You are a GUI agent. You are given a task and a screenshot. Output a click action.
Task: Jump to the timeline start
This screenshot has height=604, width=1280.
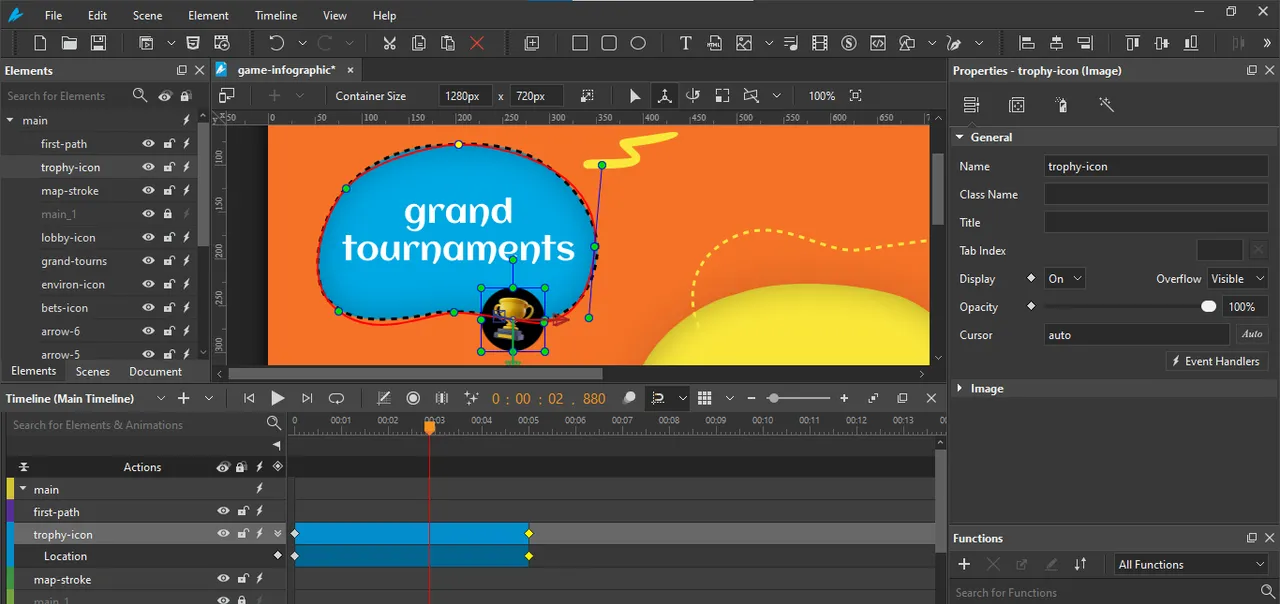(x=249, y=398)
